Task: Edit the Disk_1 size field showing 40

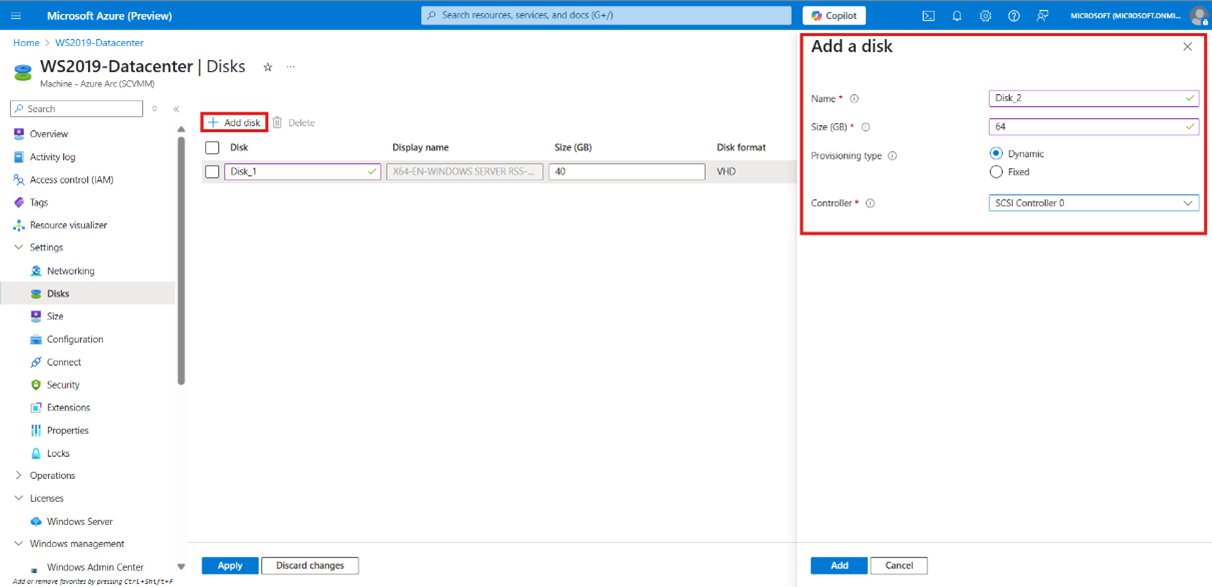Action: pyautogui.click(x=627, y=172)
